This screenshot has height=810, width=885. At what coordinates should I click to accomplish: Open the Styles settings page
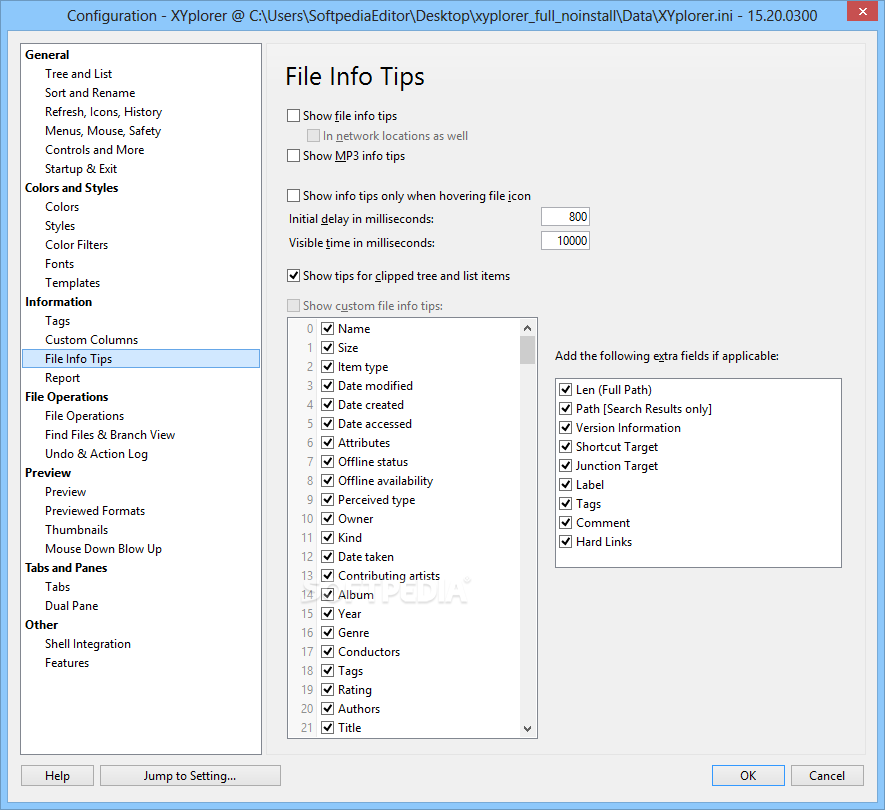pos(60,226)
